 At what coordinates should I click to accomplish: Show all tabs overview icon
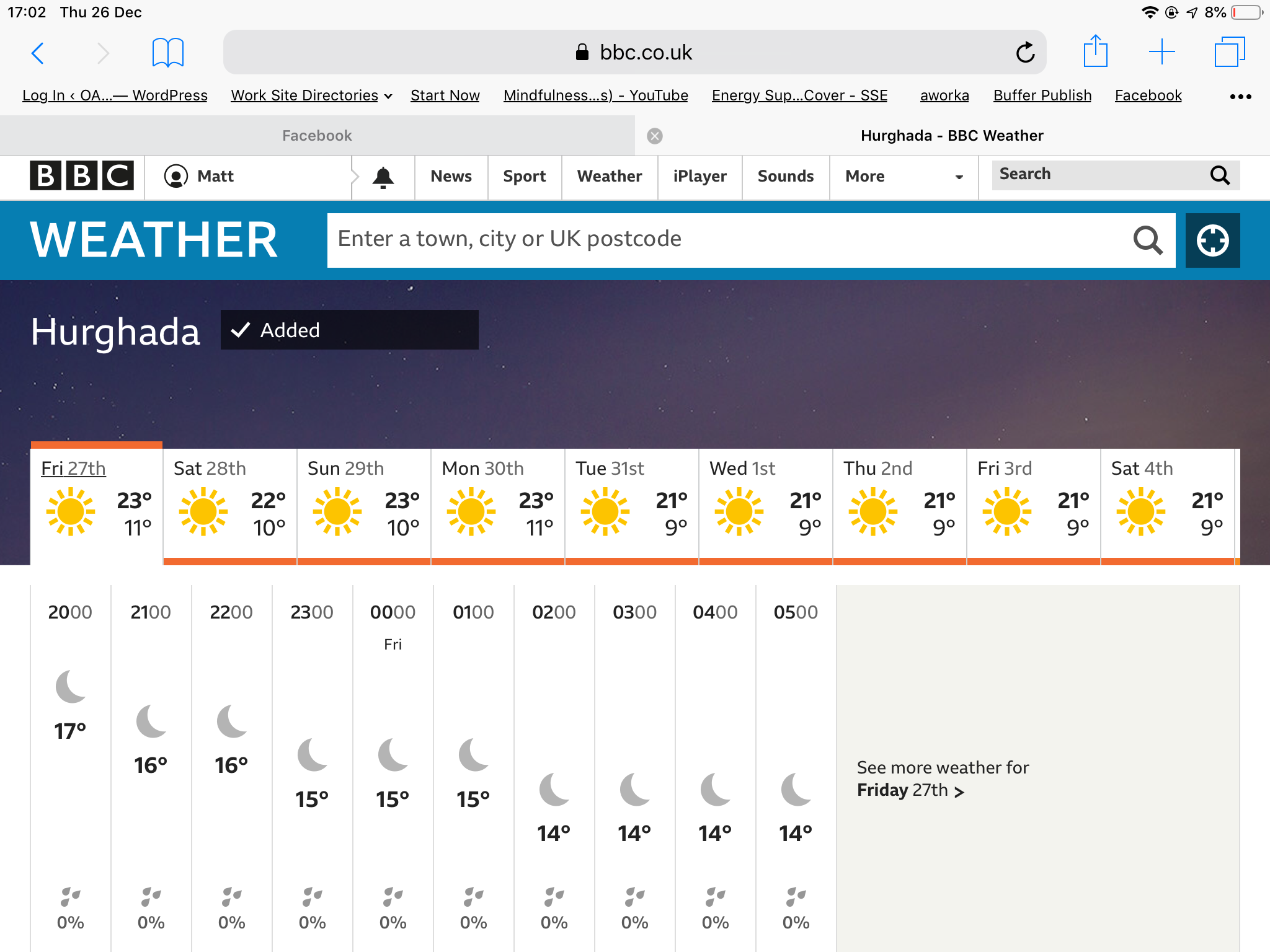(1229, 52)
